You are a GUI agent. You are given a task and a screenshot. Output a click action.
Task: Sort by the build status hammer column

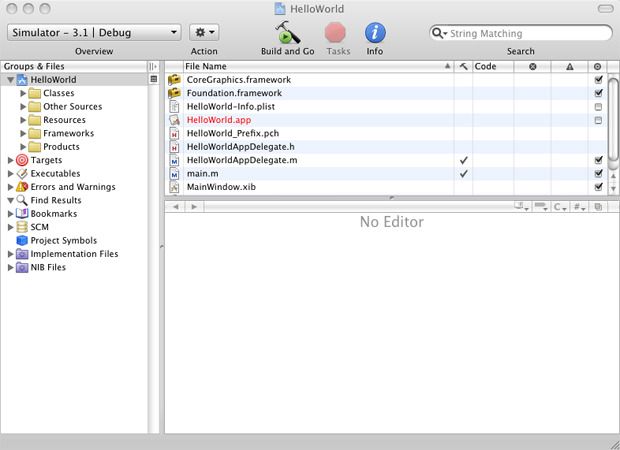click(x=463, y=66)
